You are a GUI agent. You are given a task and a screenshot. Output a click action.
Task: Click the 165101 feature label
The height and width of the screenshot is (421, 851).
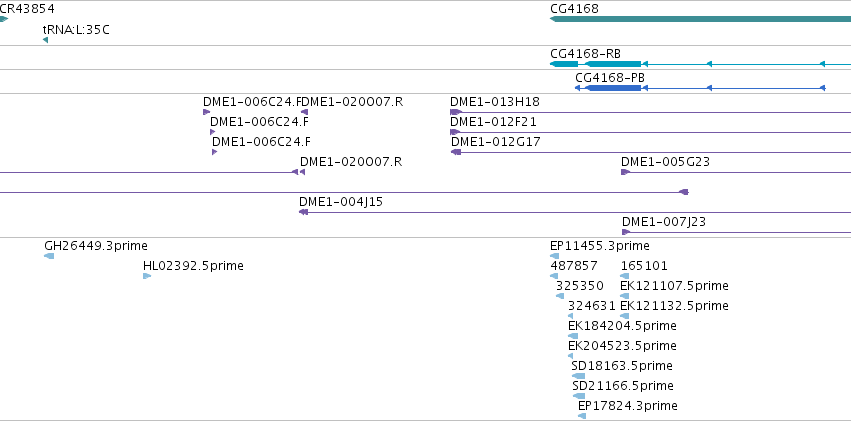644,266
